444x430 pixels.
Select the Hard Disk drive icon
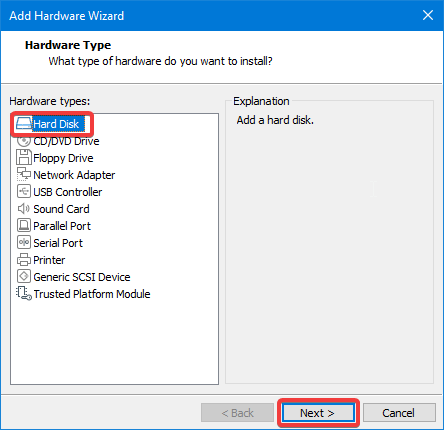click(24, 124)
